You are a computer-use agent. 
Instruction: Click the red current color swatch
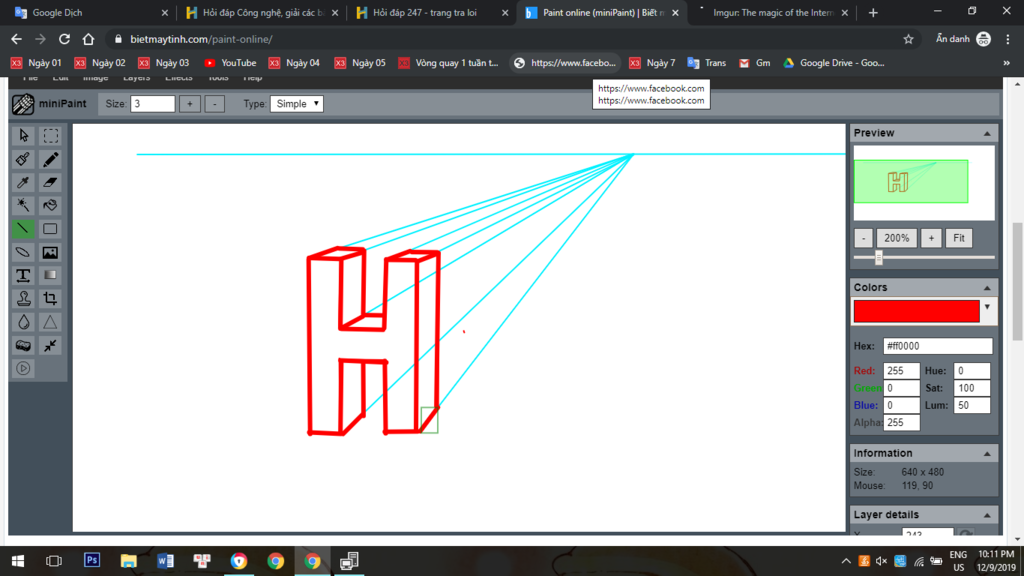pyautogui.click(x=916, y=312)
